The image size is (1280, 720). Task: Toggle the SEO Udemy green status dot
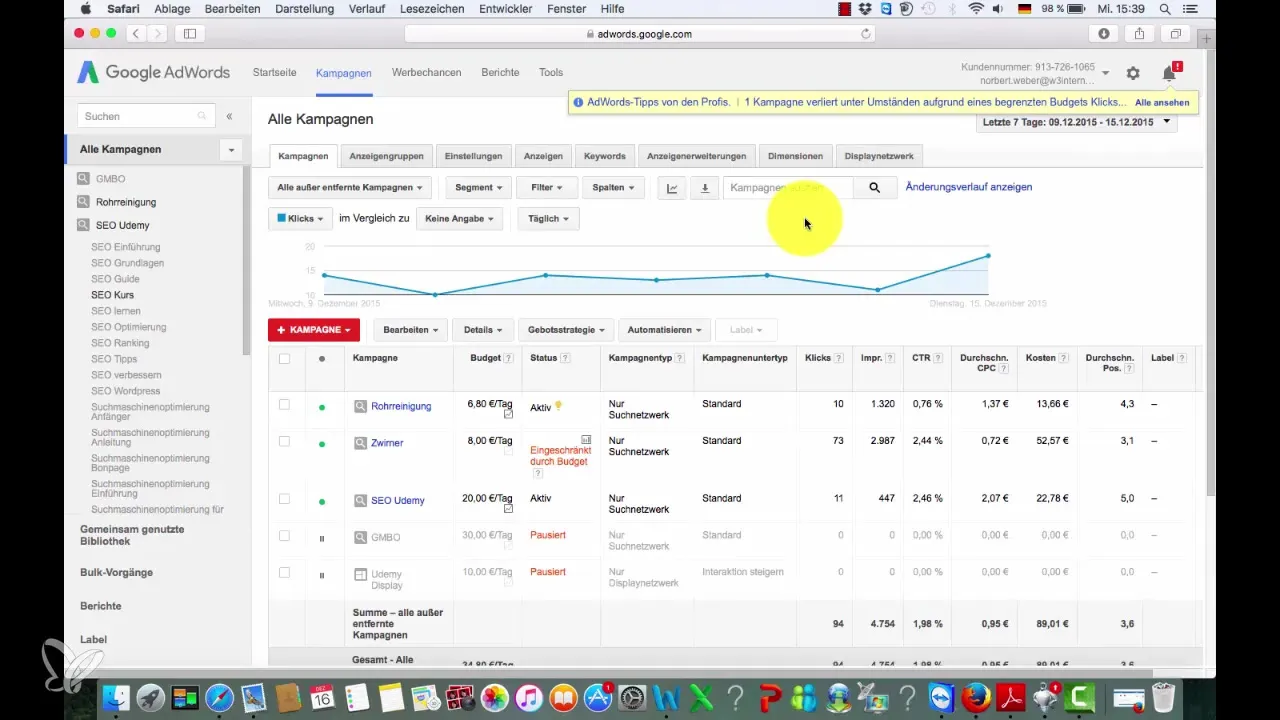click(322, 501)
